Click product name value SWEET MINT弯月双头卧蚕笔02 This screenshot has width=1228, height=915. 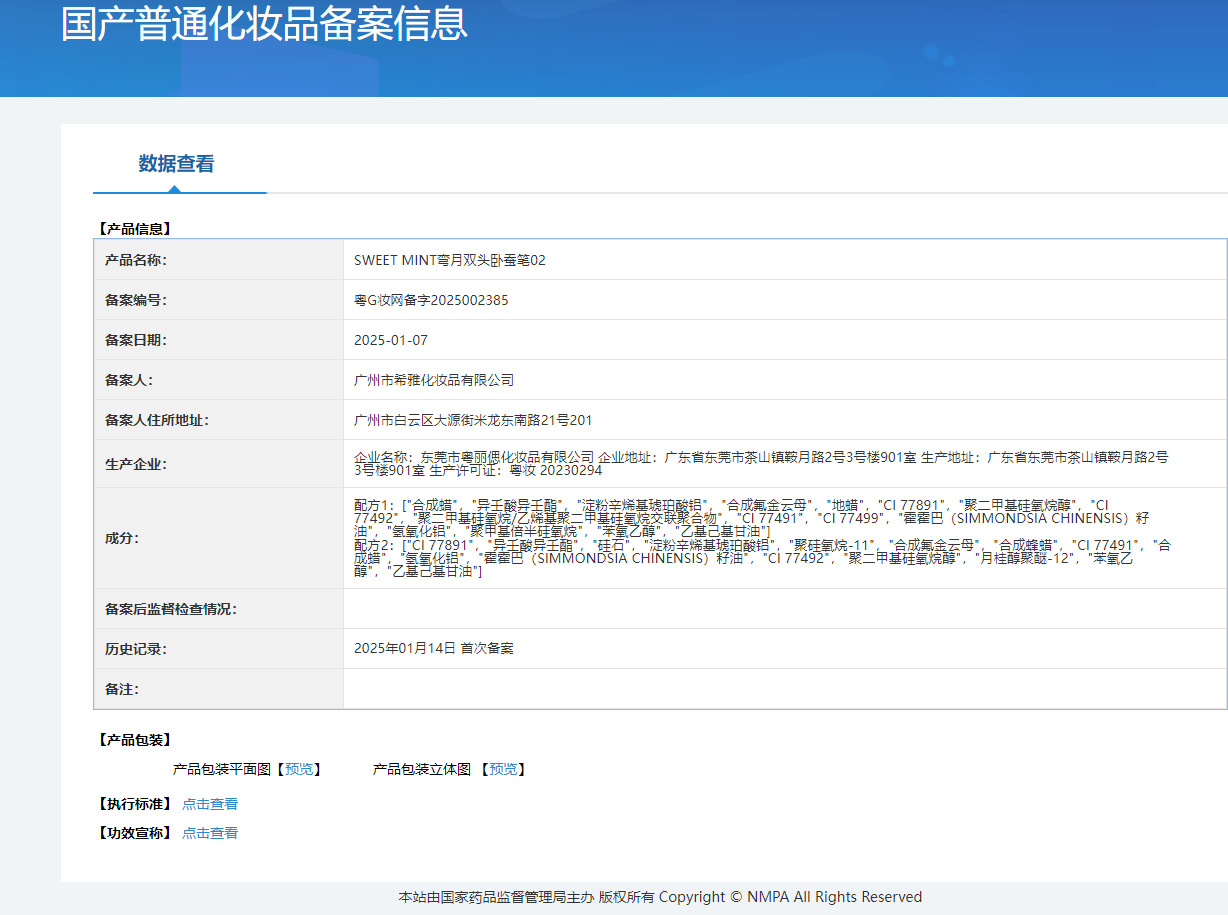[450, 260]
